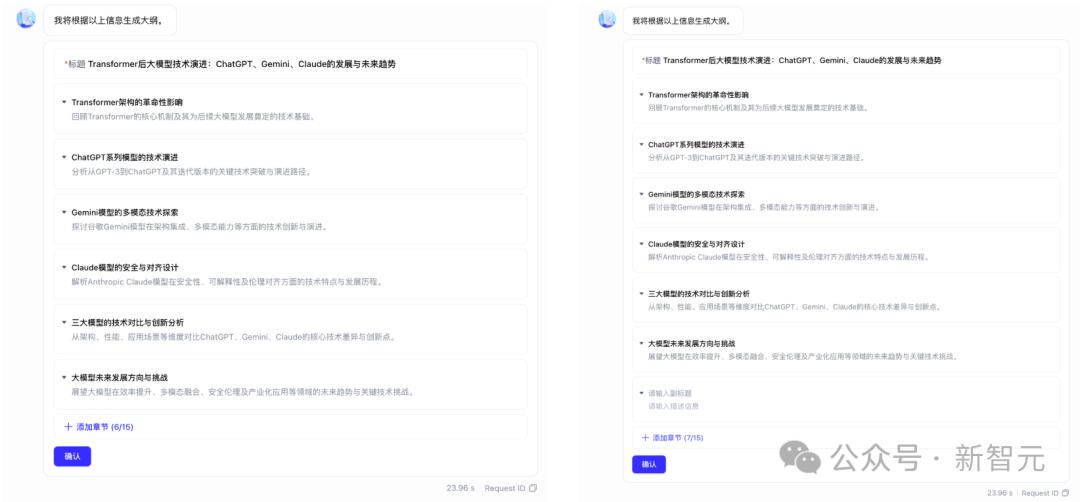Edit heading ChatGPT系列模型的技术演进 in 6-chapter outline
1080x502 pixels.
125,157
